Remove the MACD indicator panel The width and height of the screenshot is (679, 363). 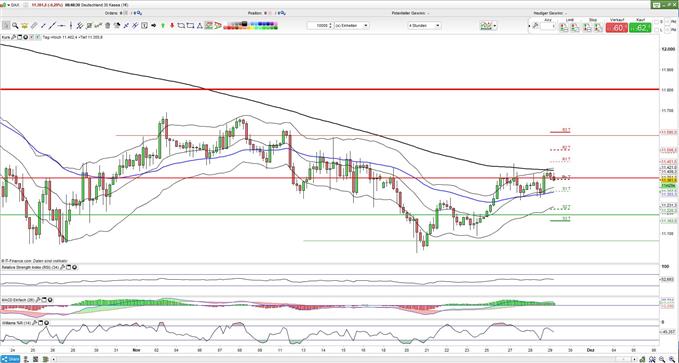[x=50, y=300]
